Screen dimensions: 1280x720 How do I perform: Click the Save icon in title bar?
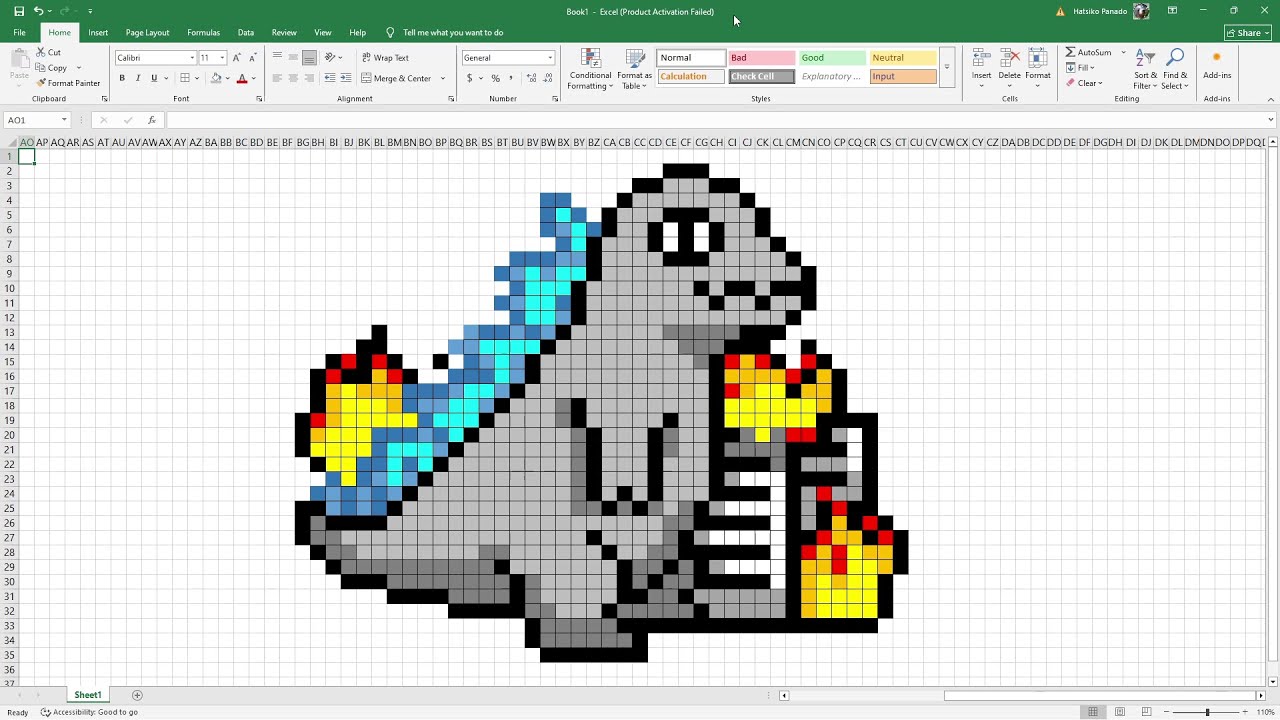coord(19,11)
